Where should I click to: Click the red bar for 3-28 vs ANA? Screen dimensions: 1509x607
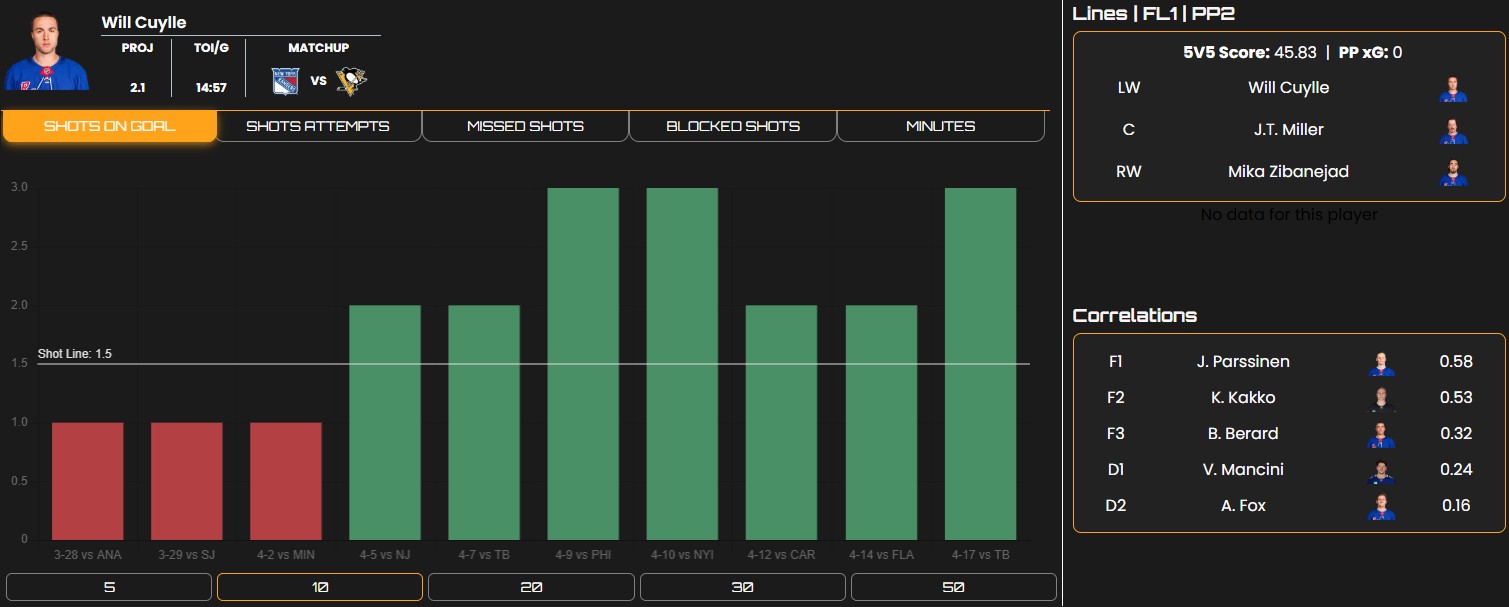pos(88,481)
